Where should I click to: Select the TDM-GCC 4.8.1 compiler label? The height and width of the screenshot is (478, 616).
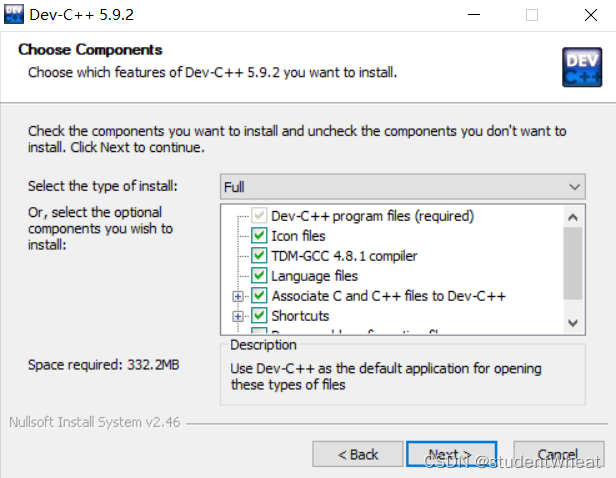click(x=344, y=256)
